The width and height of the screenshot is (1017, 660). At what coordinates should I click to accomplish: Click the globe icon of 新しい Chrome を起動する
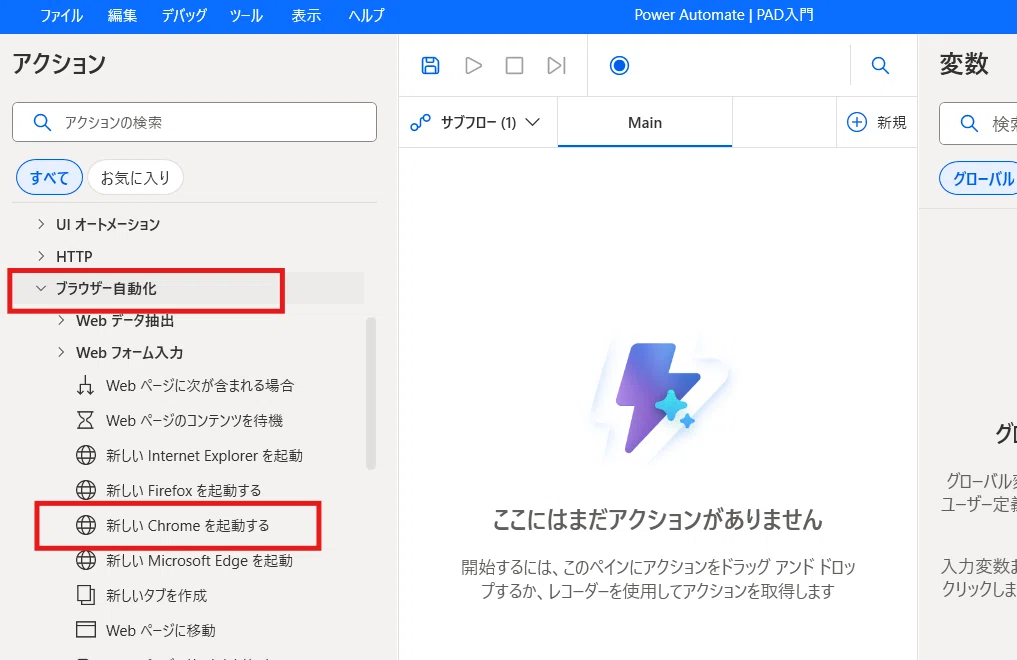pos(86,525)
